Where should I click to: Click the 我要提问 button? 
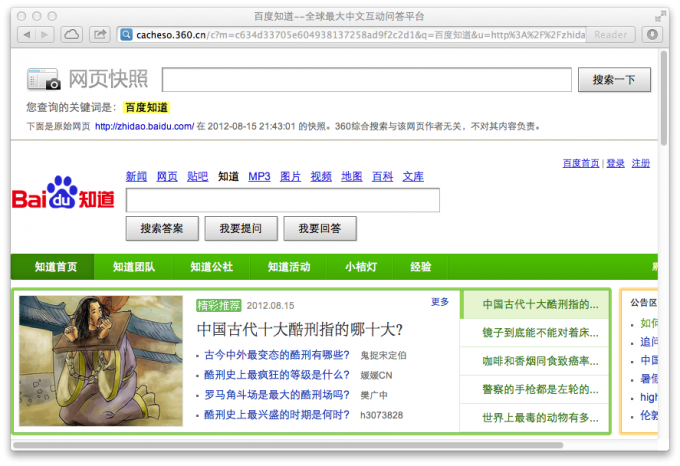tap(241, 228)
